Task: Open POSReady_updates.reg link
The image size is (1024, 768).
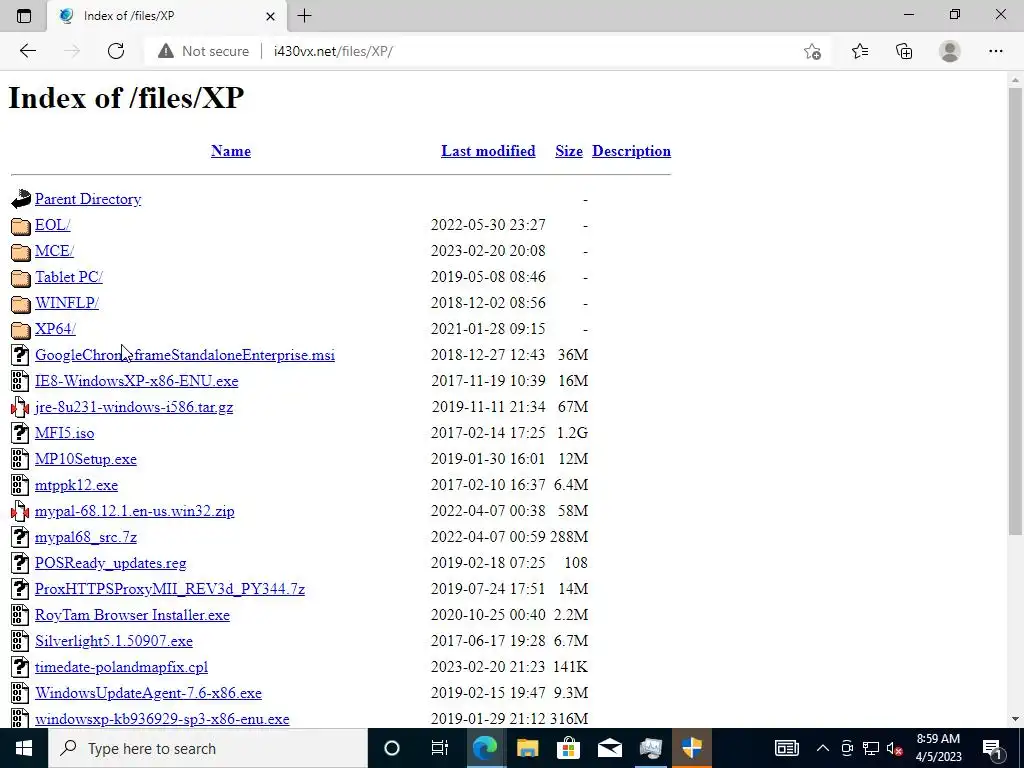Action: click(x=110, y=563)
